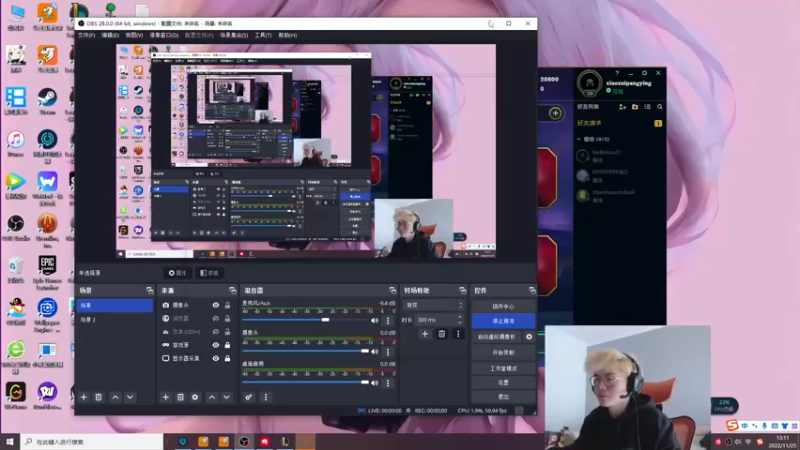Select Scene 2 in the Scenes list
The height and width of the screenshot is (450, 800).
(x=115, y=319)
